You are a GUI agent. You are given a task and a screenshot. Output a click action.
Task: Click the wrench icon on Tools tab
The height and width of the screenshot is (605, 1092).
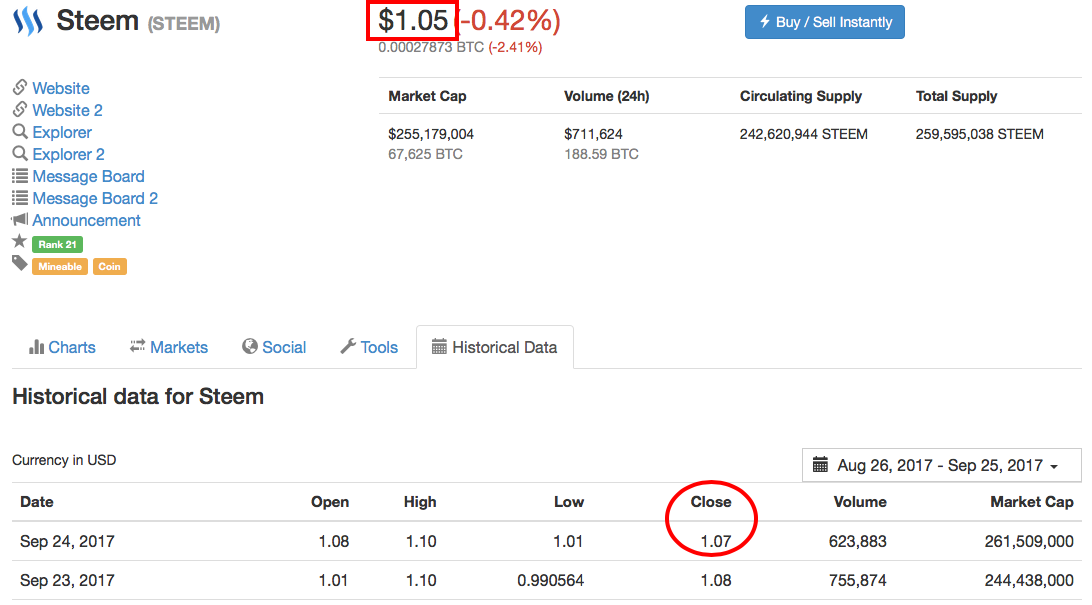coord(348,346)
